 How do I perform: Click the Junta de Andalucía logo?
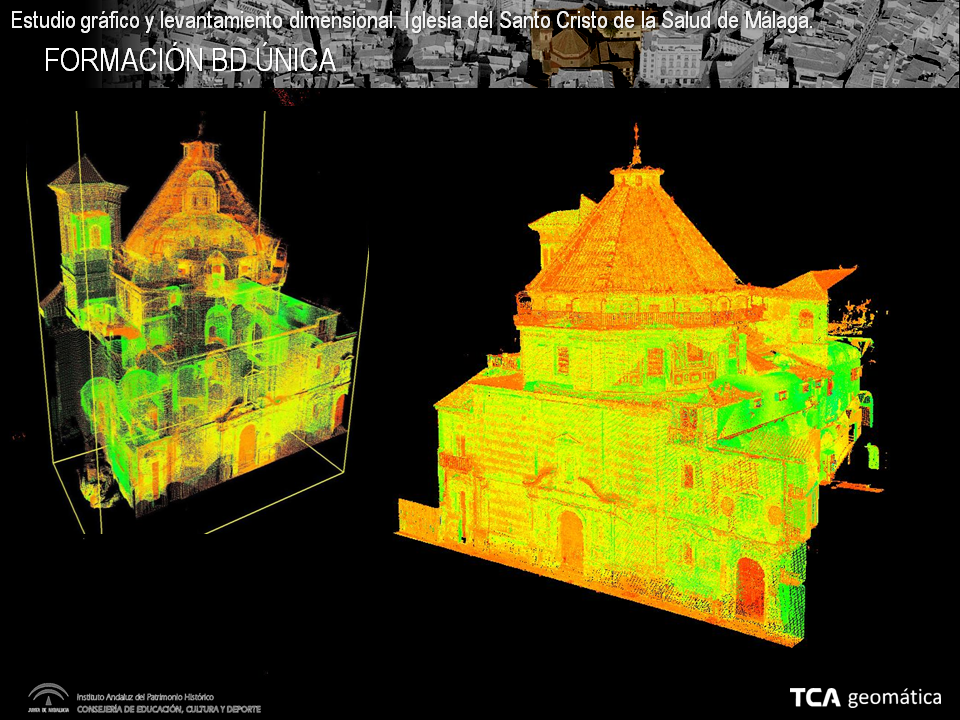click(x=48, y=697)
